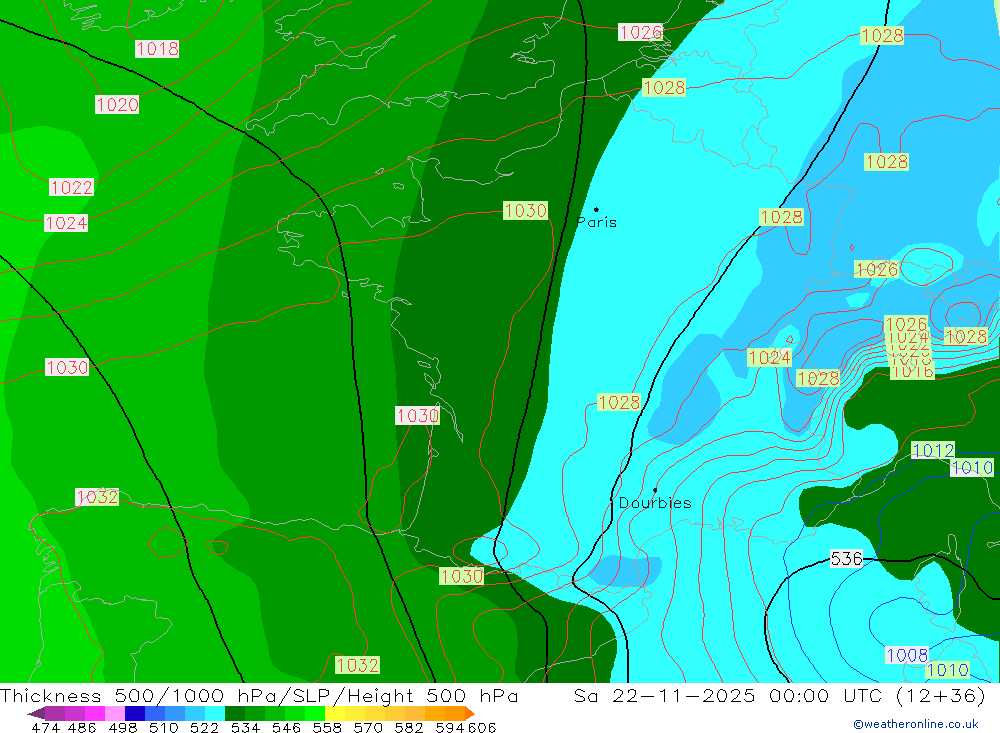Image resolution: width=1000 pixels, height=733 pixels.
Task: Click the 594 legend value
Action: click(x=450, y=727)
